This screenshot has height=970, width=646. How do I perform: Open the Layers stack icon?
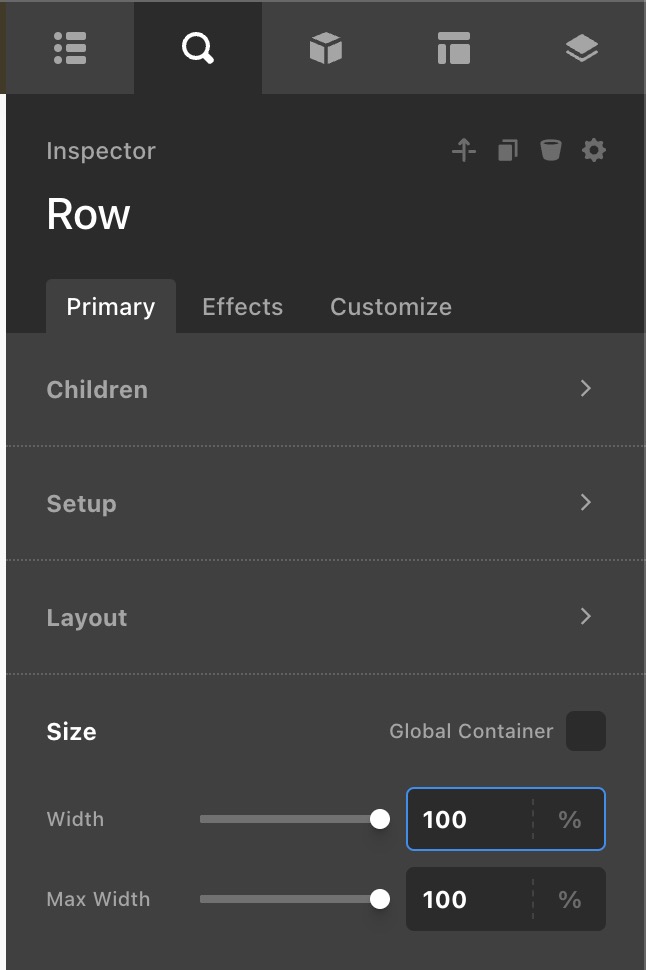(x=582, y=48)
